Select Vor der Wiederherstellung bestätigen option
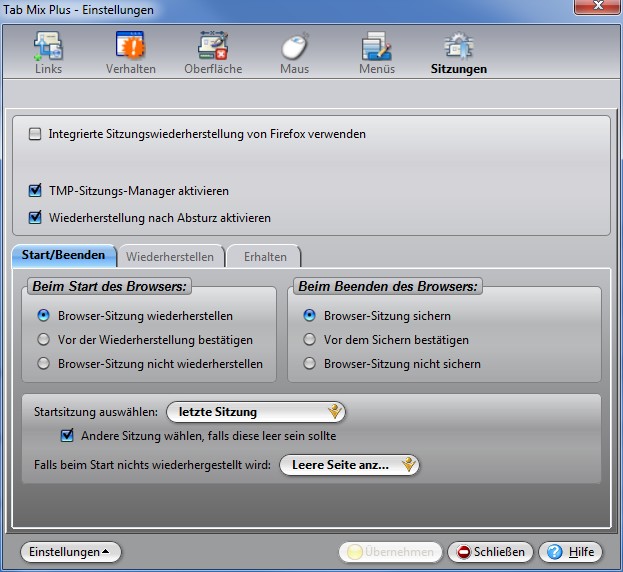 (x=43, y=340)
